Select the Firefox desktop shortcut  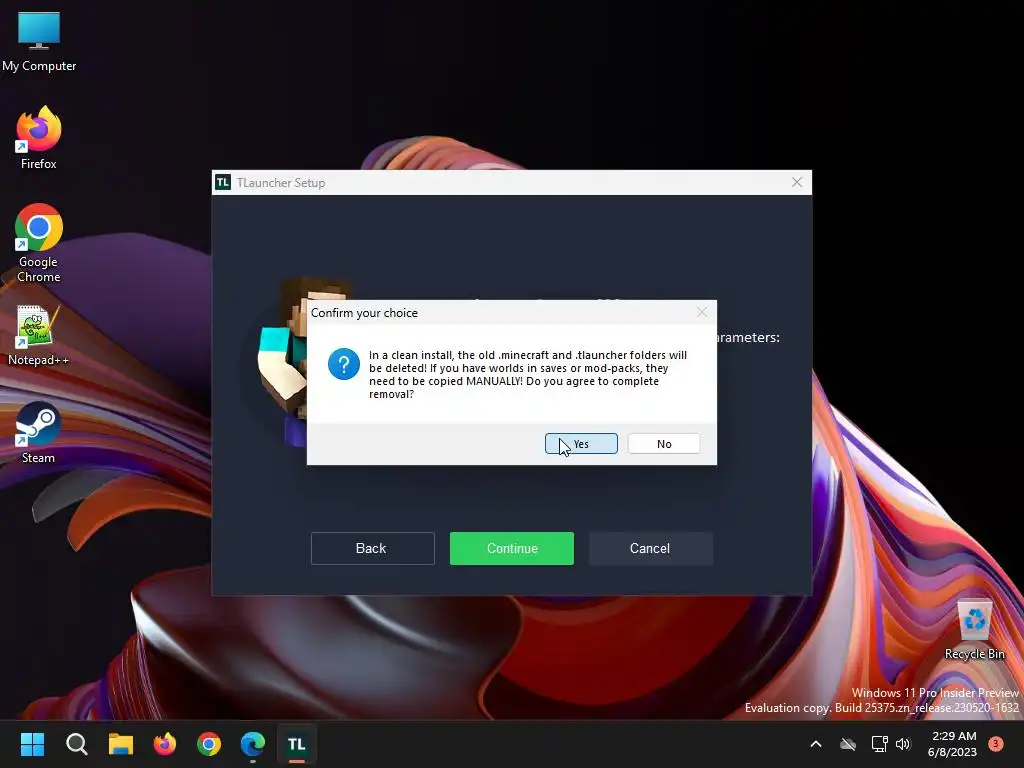(x=39, y=138)
